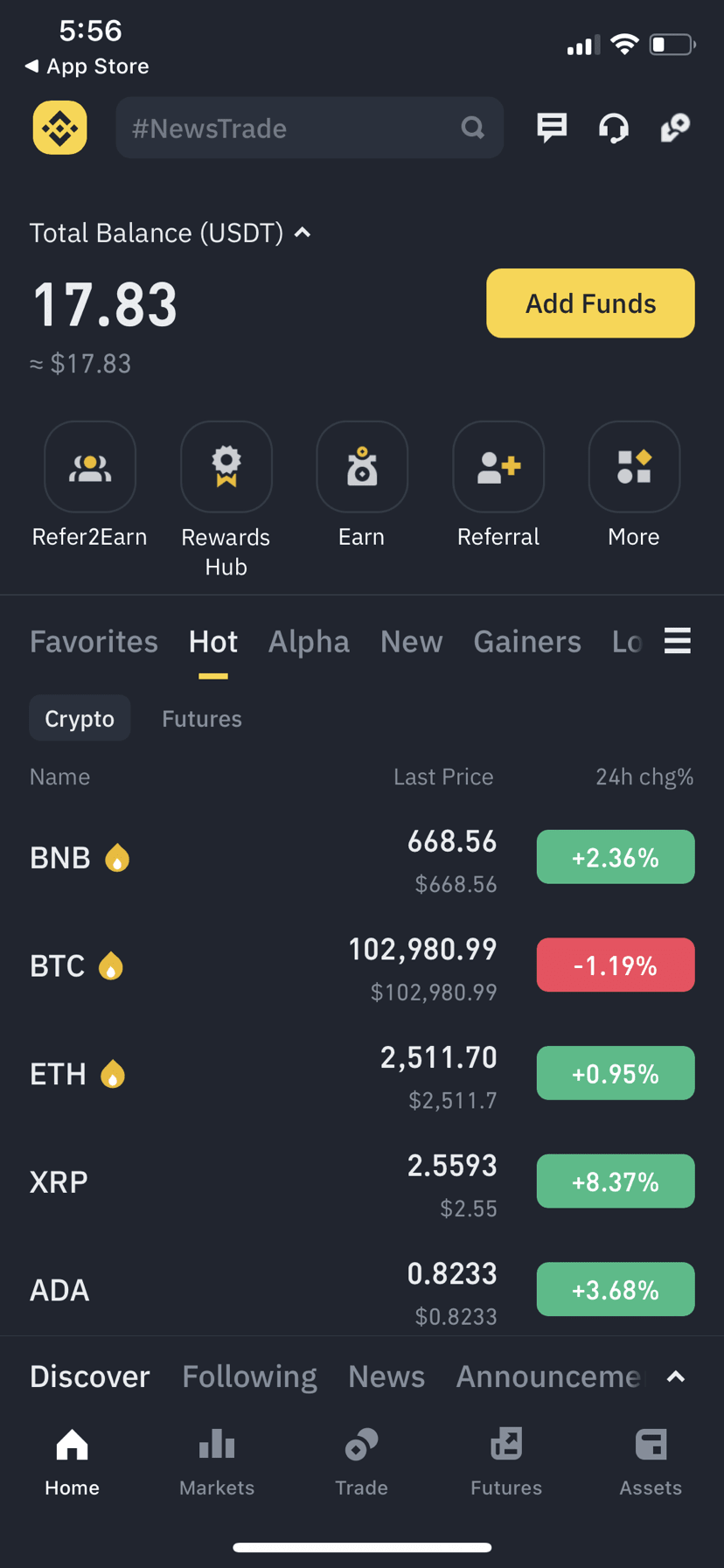Open market list tabs menu

pyautogui.click(x=678, y=641)
